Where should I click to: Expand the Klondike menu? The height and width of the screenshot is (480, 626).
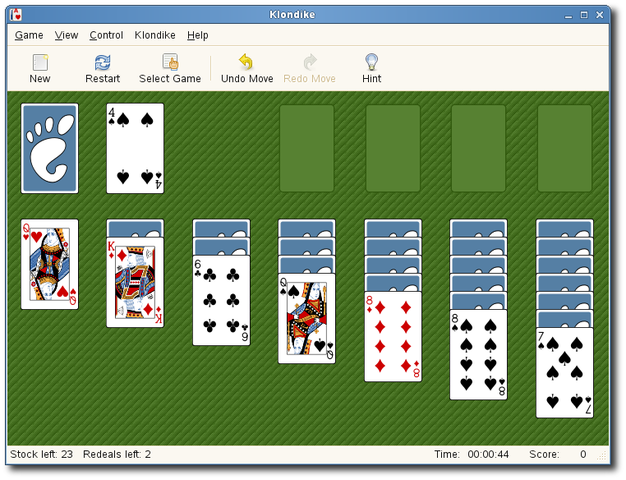155,35
